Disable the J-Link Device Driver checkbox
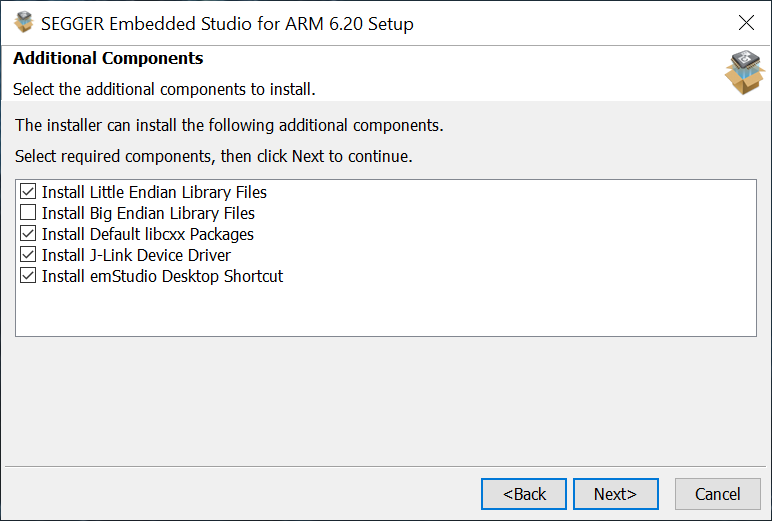This screenshot has height=521, width=772. [28, 255]
